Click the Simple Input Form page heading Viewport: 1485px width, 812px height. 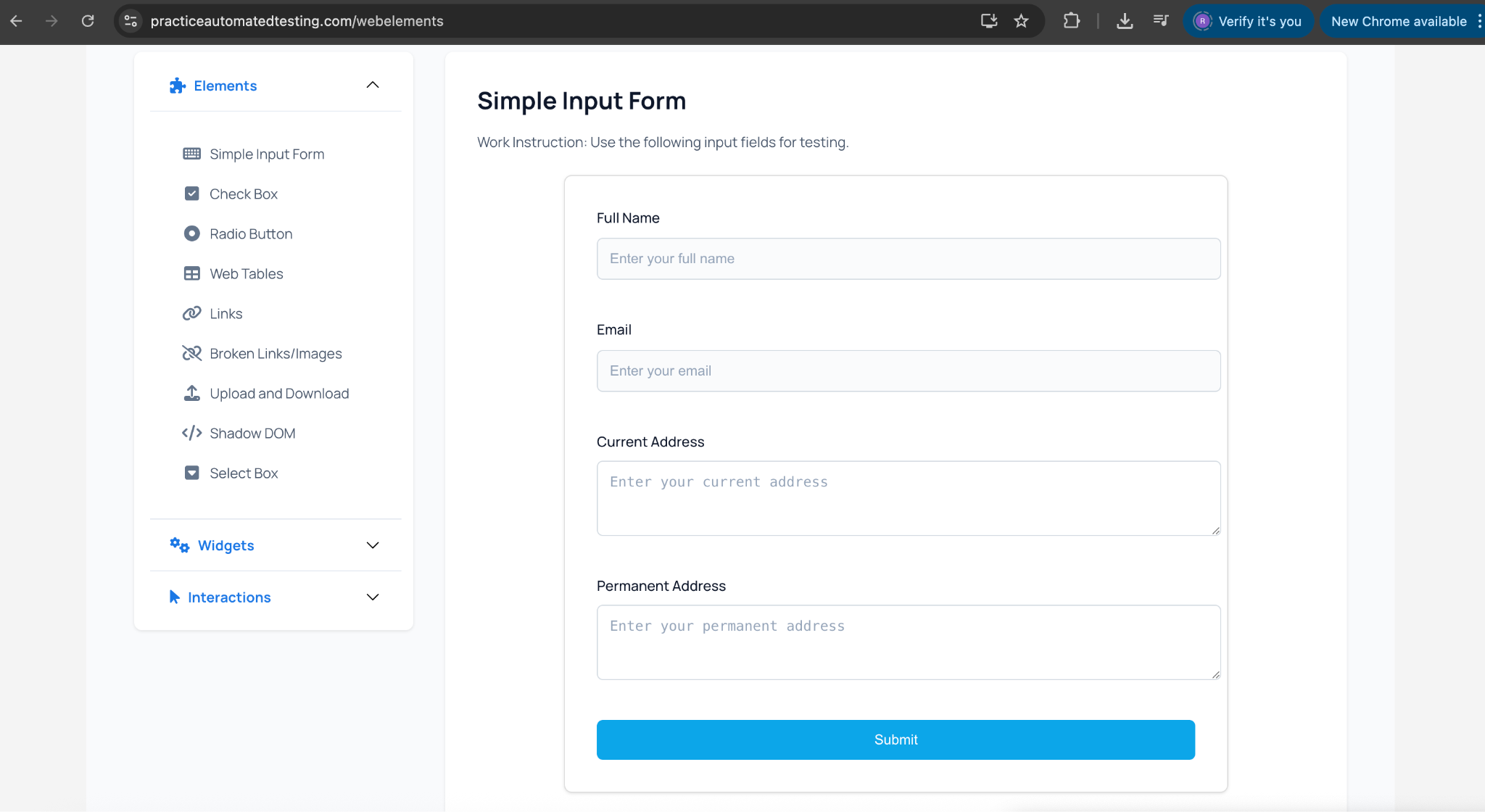tap(582, 101)
